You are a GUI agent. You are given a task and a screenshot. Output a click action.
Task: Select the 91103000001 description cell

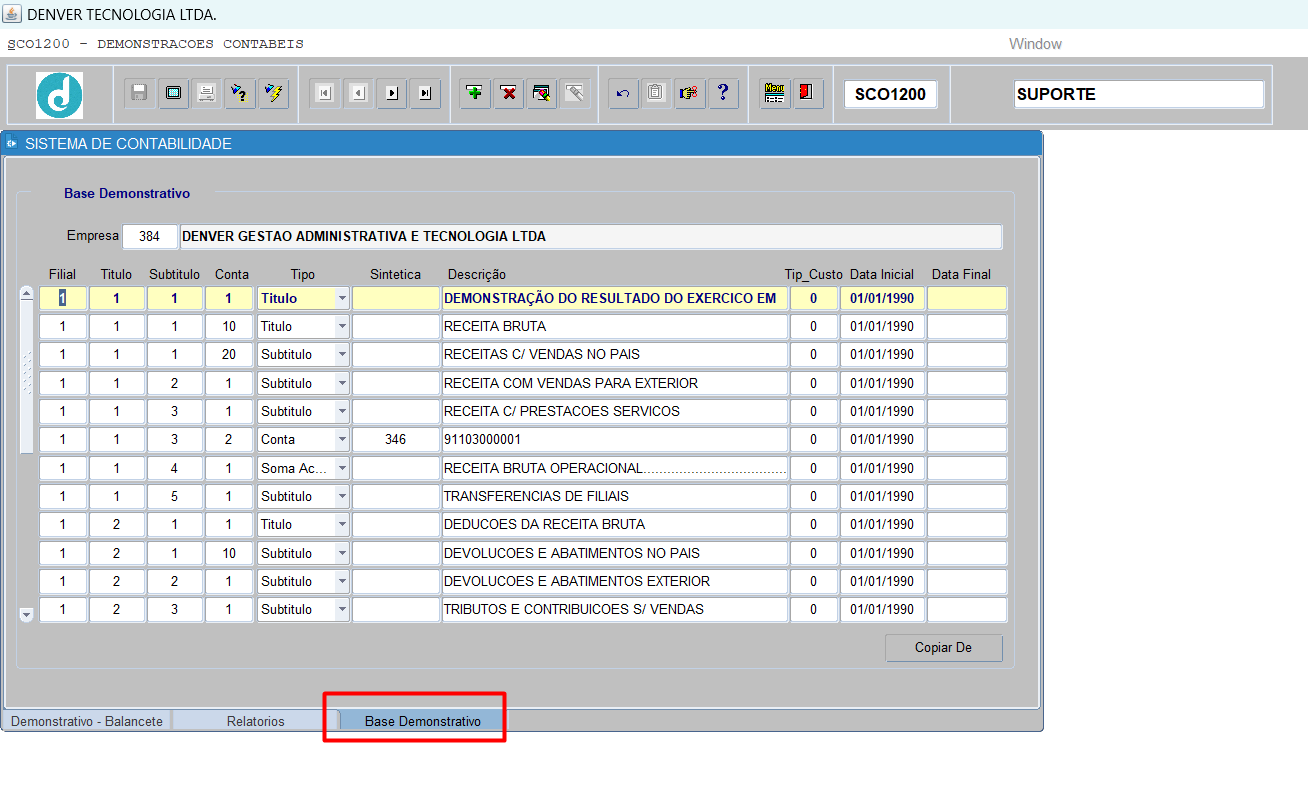click(x=615, y=439)
